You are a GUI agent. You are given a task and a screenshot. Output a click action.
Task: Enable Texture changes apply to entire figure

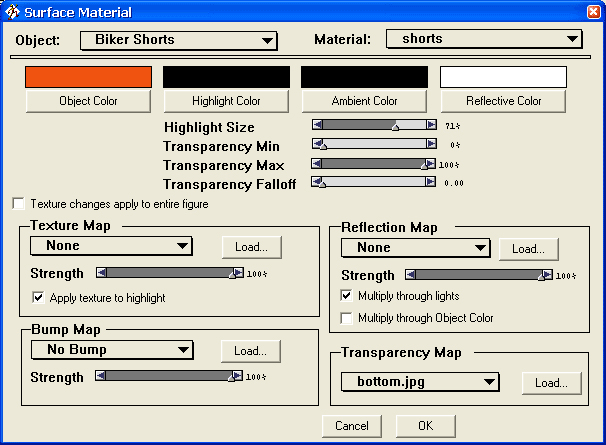point(18,203)
